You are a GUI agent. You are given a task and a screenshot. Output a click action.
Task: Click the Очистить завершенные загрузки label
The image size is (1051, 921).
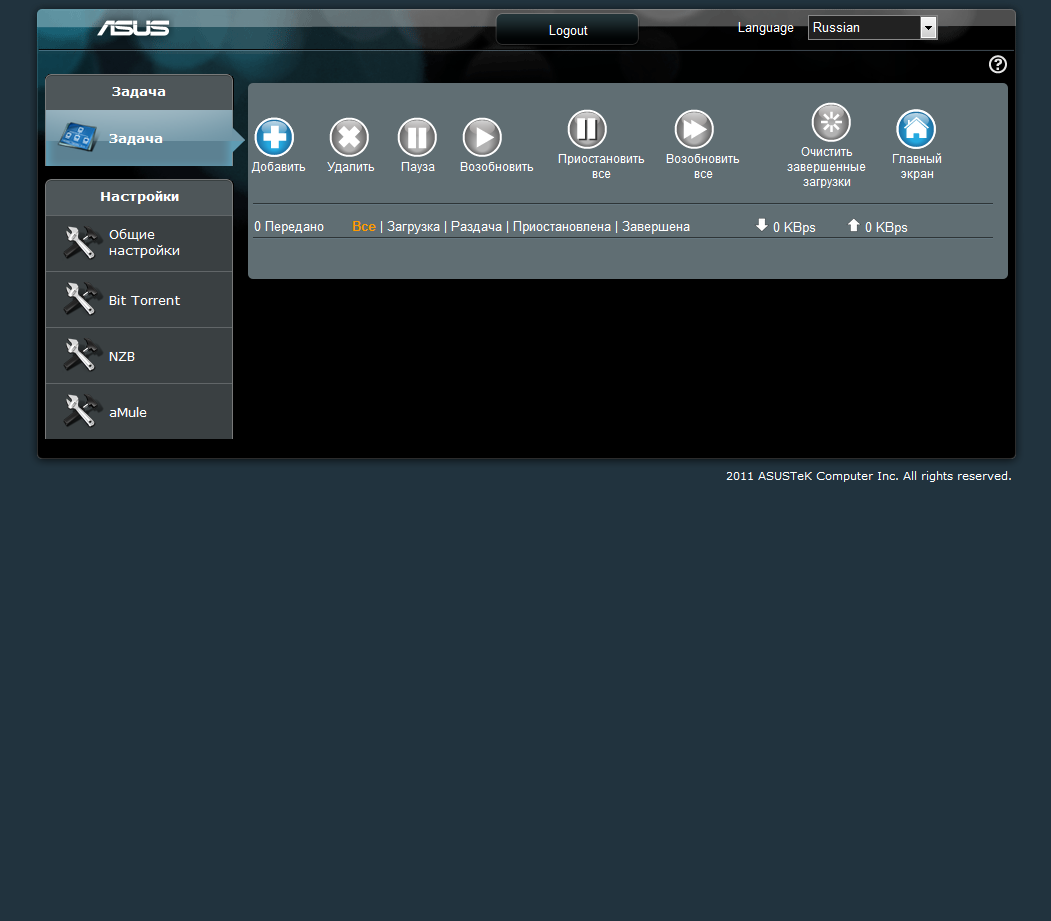[826, 167]
